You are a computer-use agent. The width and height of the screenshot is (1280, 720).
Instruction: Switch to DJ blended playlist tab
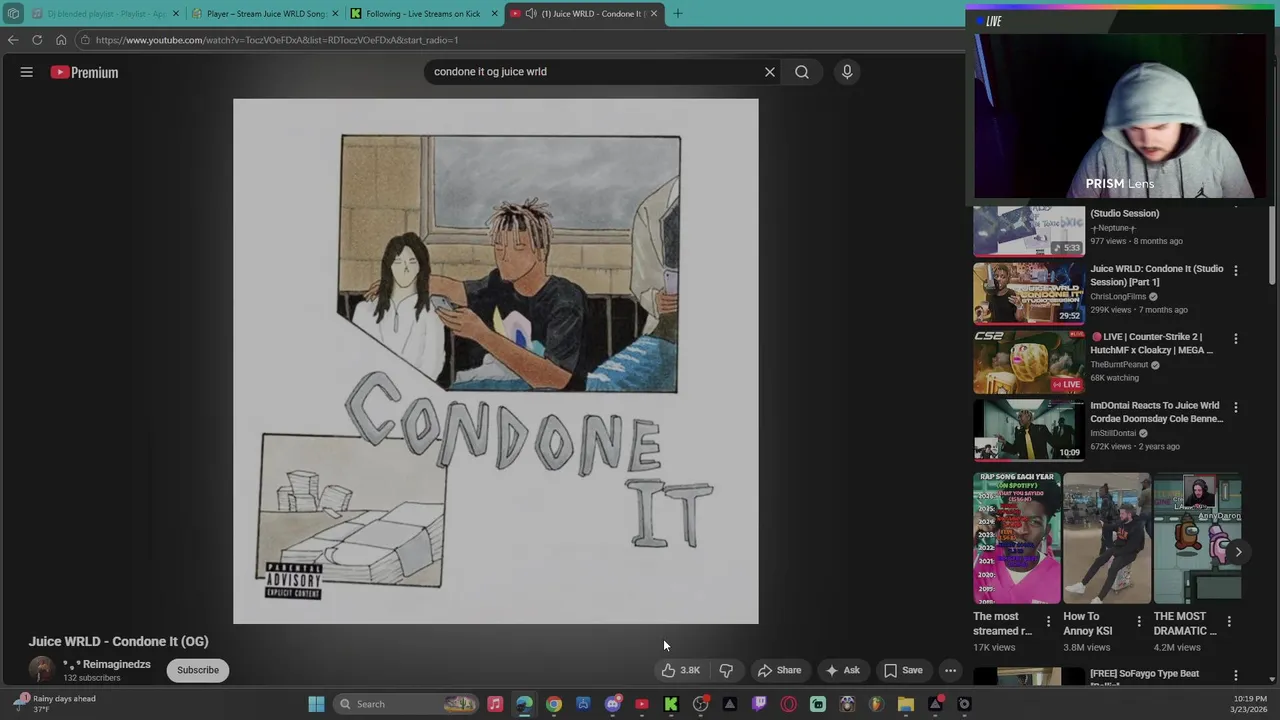(105, 14)
